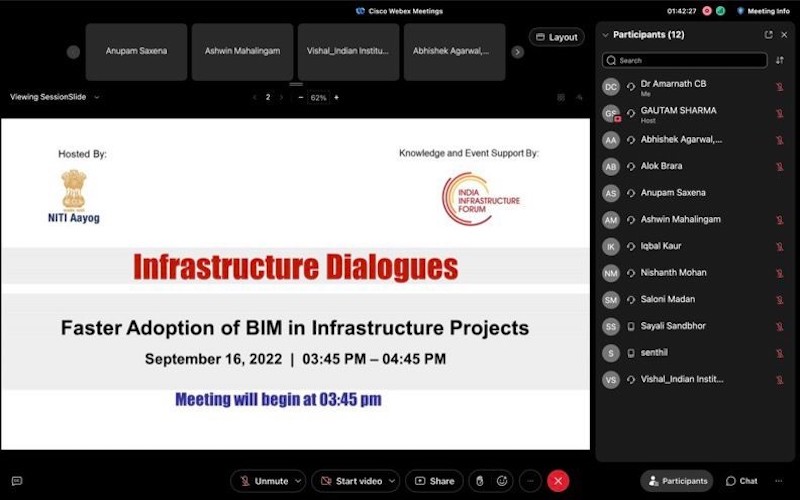The image size is (800, 500).
Task: Click the annotate icon above slide
Action: click(580, 97)
